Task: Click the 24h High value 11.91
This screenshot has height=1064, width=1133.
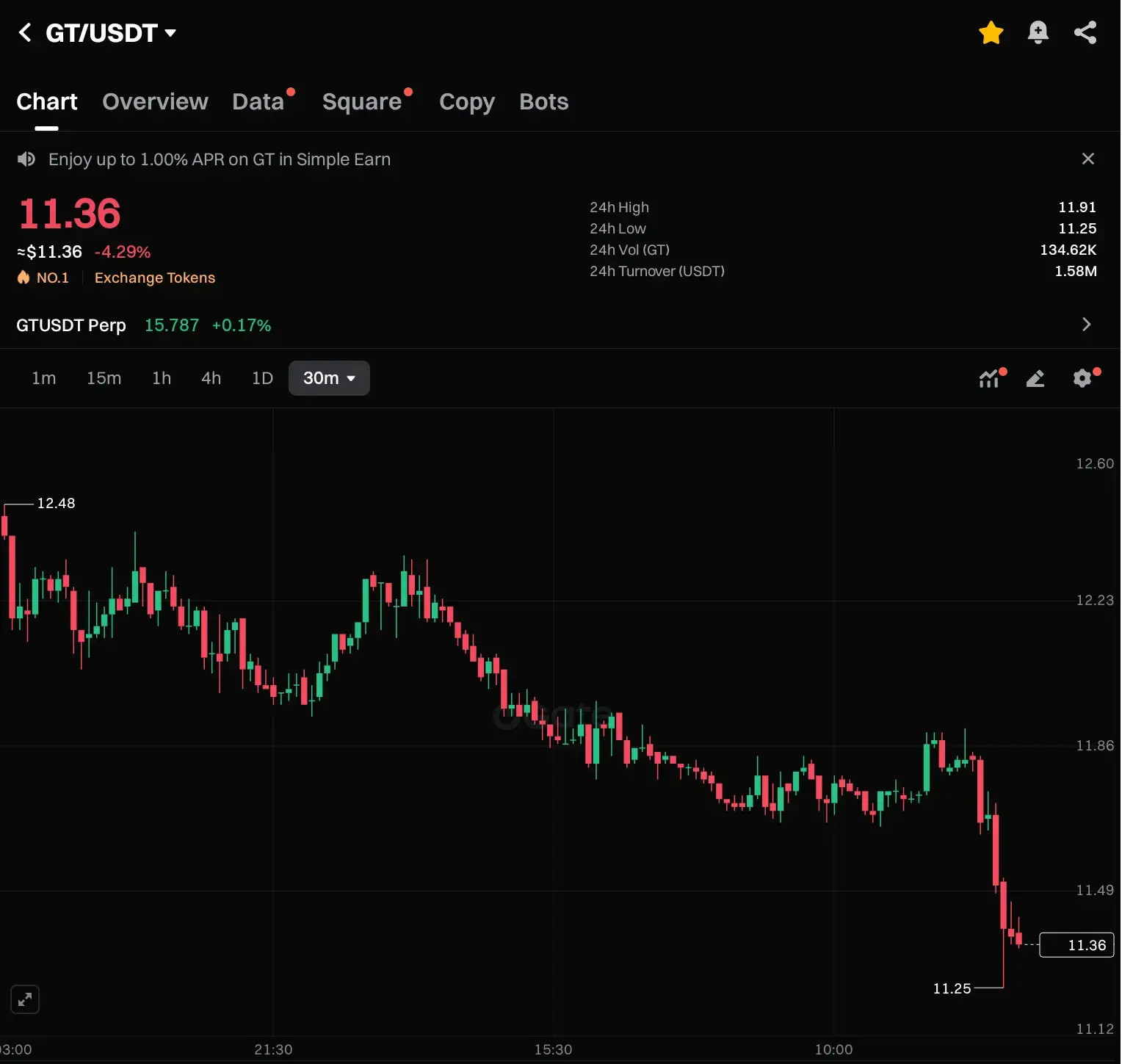Action: tap(1077, 207)
